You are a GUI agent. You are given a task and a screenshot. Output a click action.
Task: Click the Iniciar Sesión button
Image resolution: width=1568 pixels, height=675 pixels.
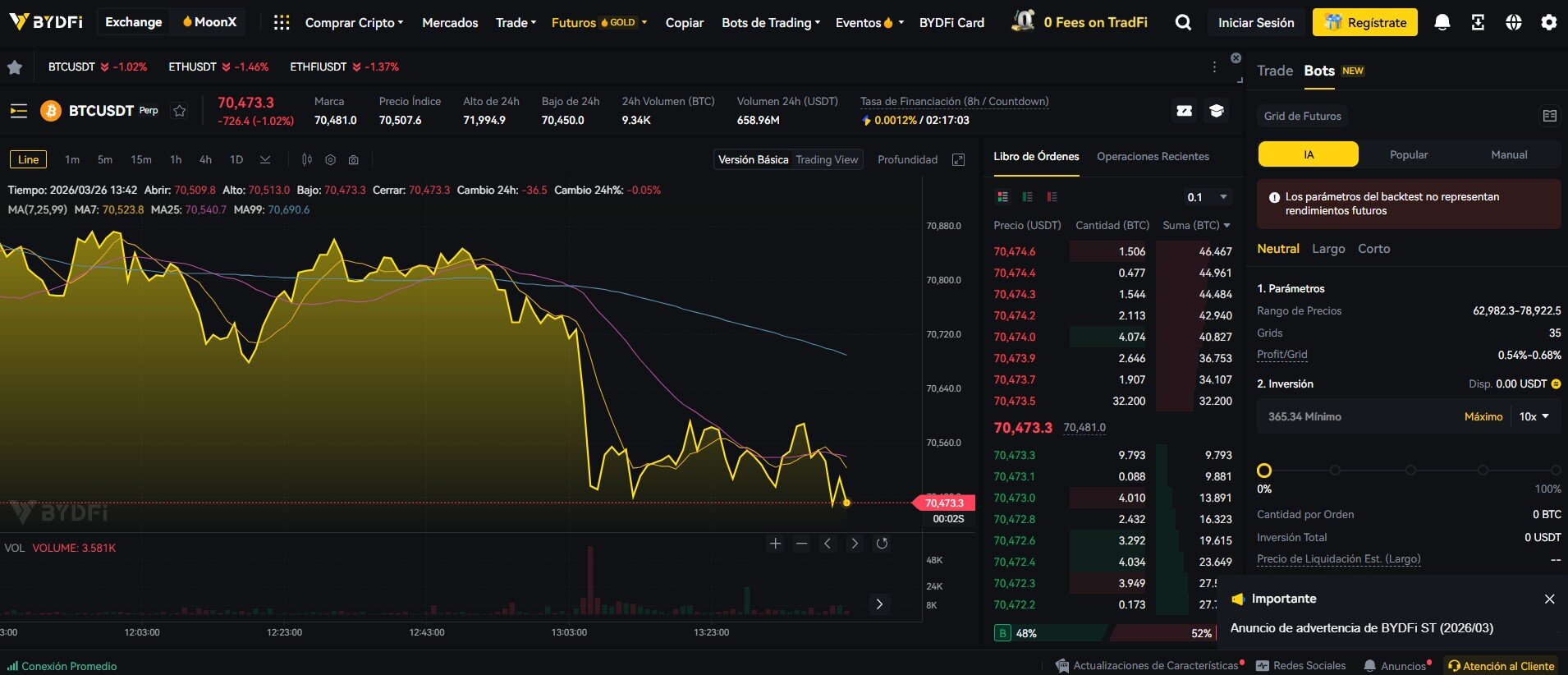pyautogui.click(x=1256, y=23)
